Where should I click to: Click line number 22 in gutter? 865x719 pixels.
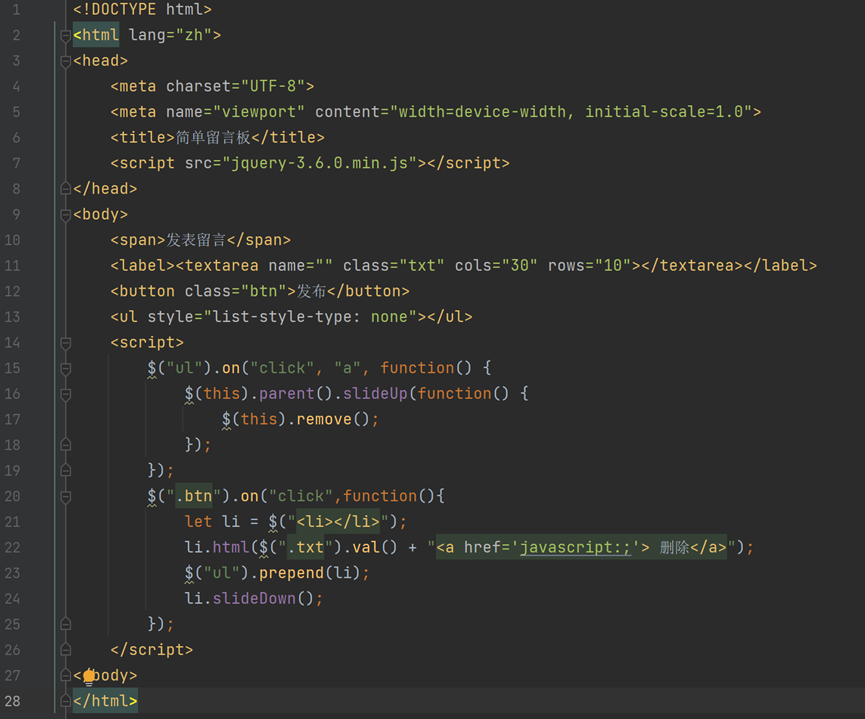tap(12, 547)
